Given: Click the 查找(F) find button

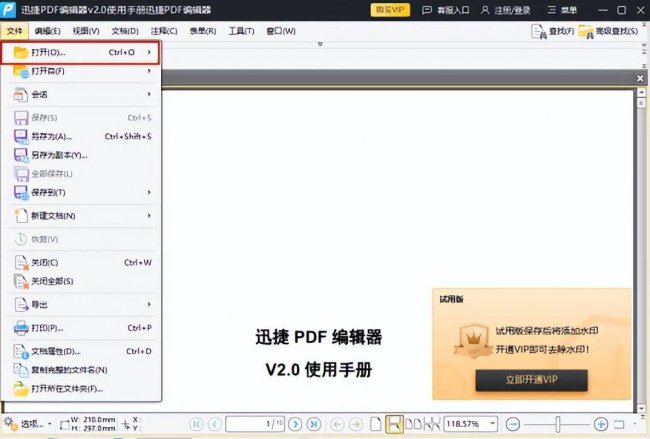Looking at the screenshot, I should (553, 31).
